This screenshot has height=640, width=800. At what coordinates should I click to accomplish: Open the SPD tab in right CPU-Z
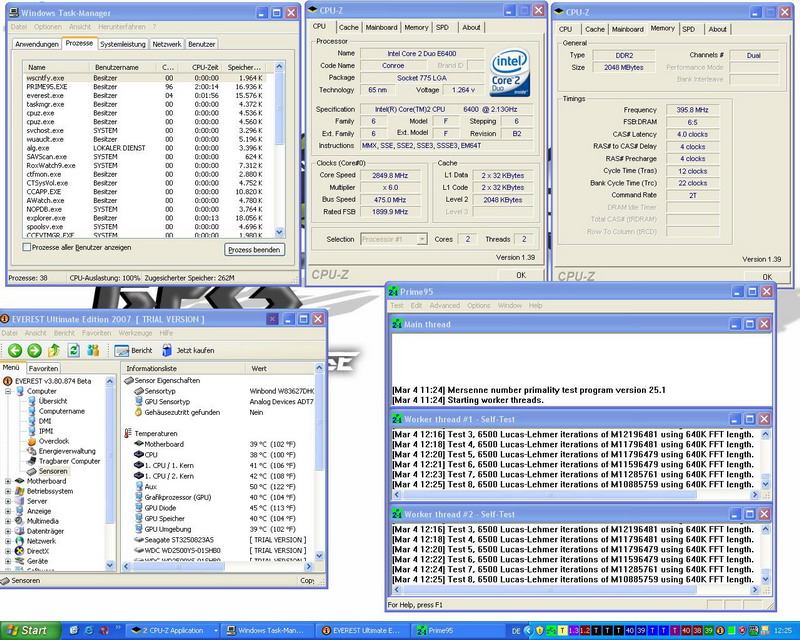pyautogui.click(x=689, y=29)
